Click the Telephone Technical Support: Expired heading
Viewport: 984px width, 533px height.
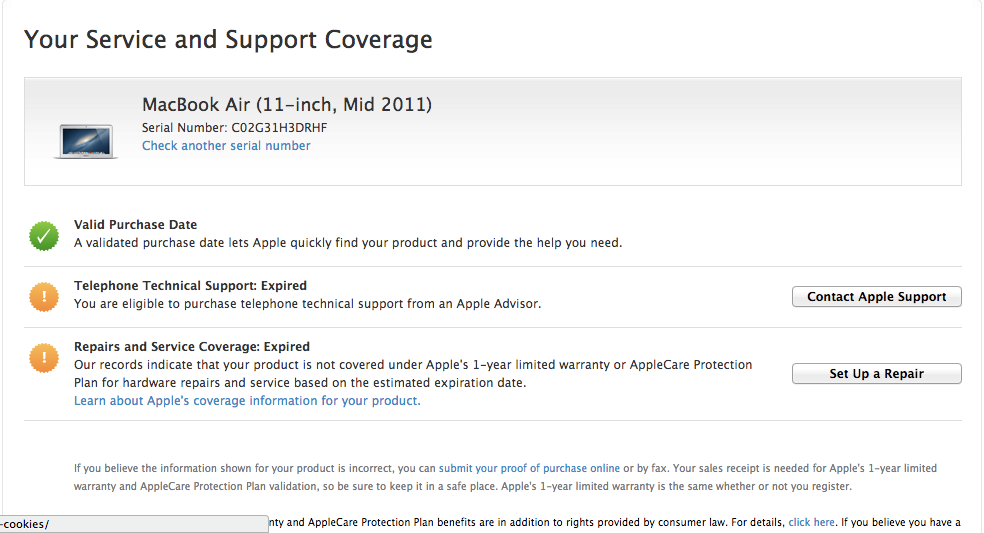coord(190,286)
